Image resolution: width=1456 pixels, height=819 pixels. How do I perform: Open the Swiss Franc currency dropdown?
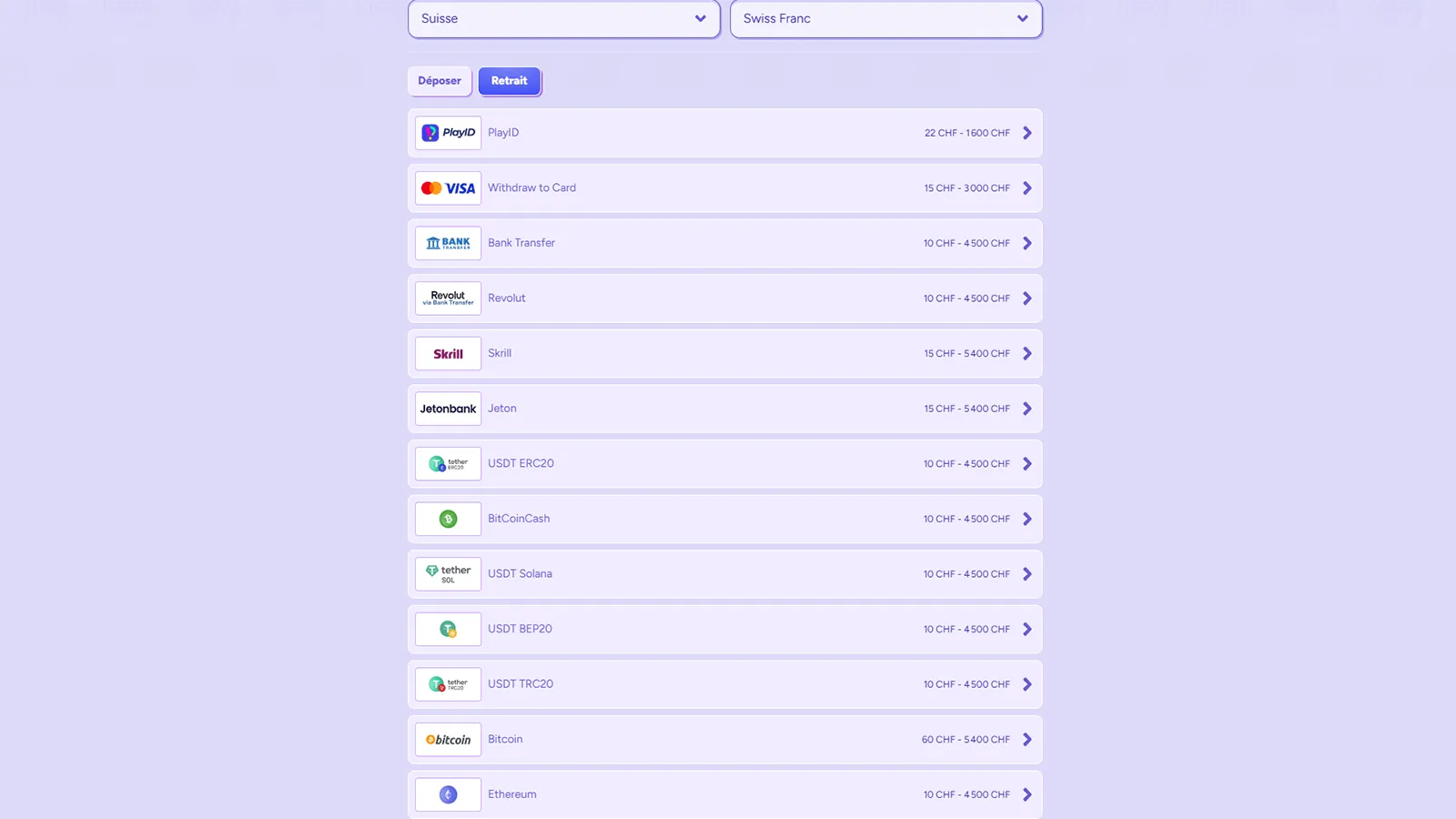point(886,18)
